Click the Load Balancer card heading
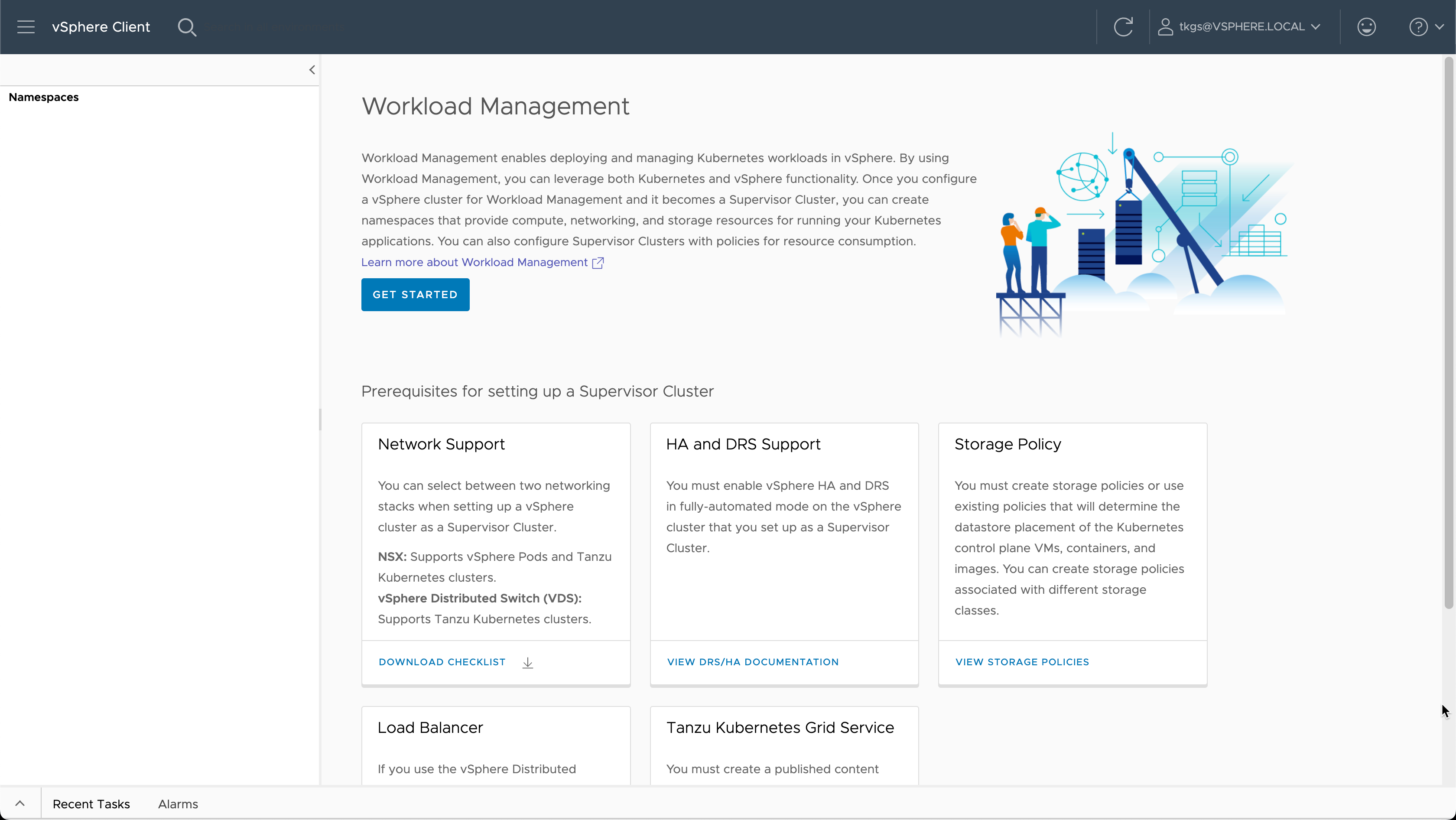This screenshot has height=820, width=1456. coord(430,727)
